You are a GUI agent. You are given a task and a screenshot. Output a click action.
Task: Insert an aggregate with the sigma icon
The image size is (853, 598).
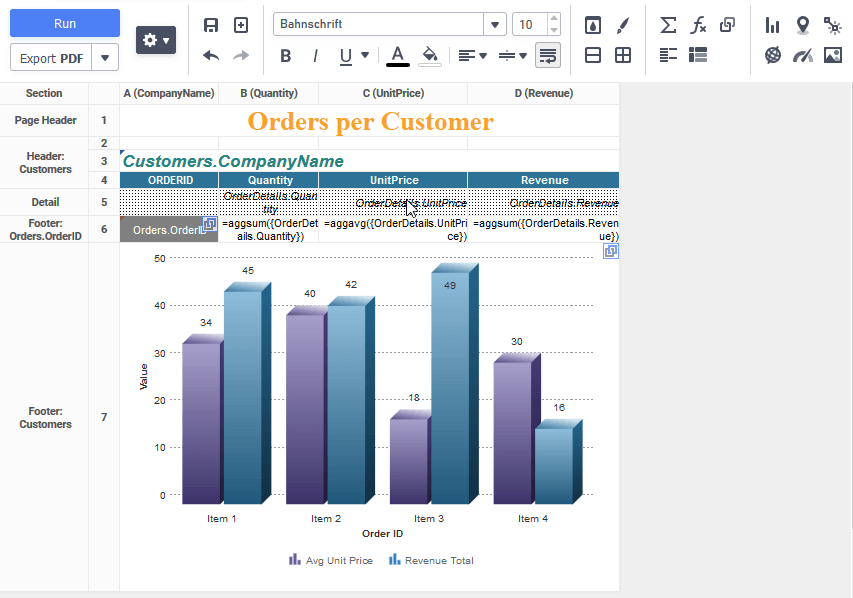click(x=668, y=25)
